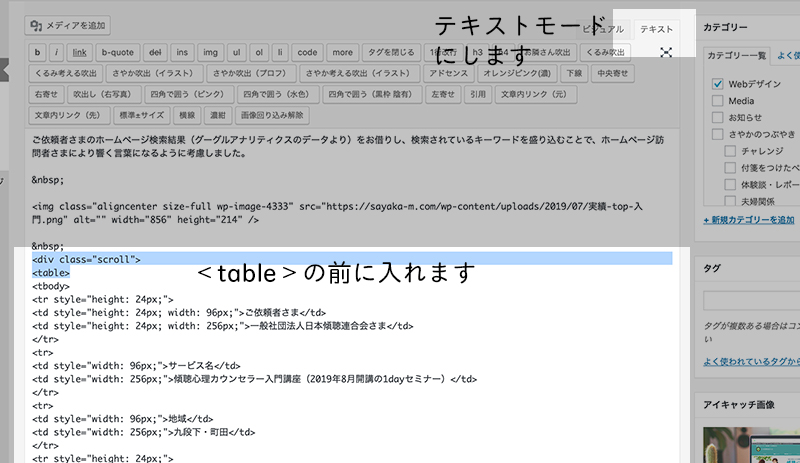The image size is (800, 463).
Task: Click into the タグ input field
Action: [752, 301]
